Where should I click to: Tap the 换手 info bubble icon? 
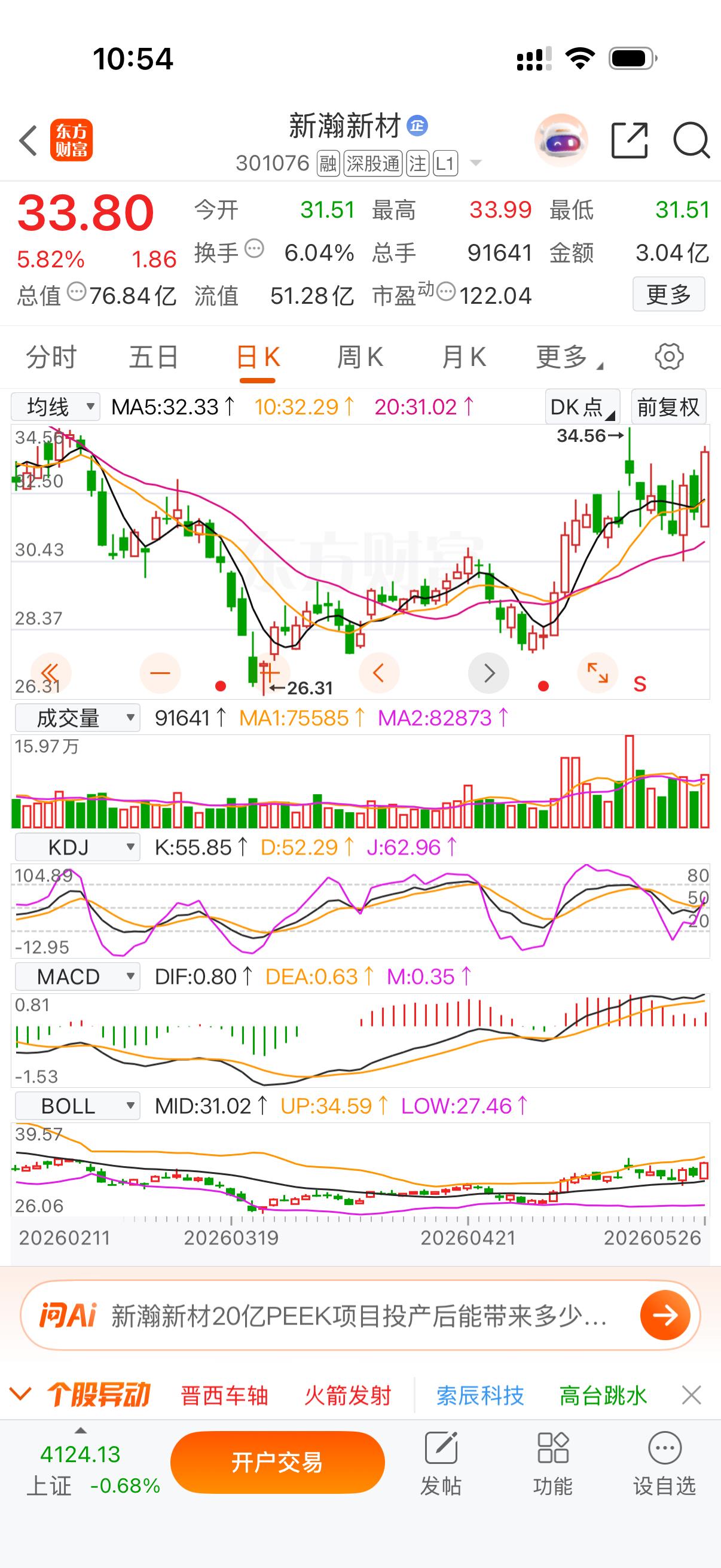click(x=253, y=249)
